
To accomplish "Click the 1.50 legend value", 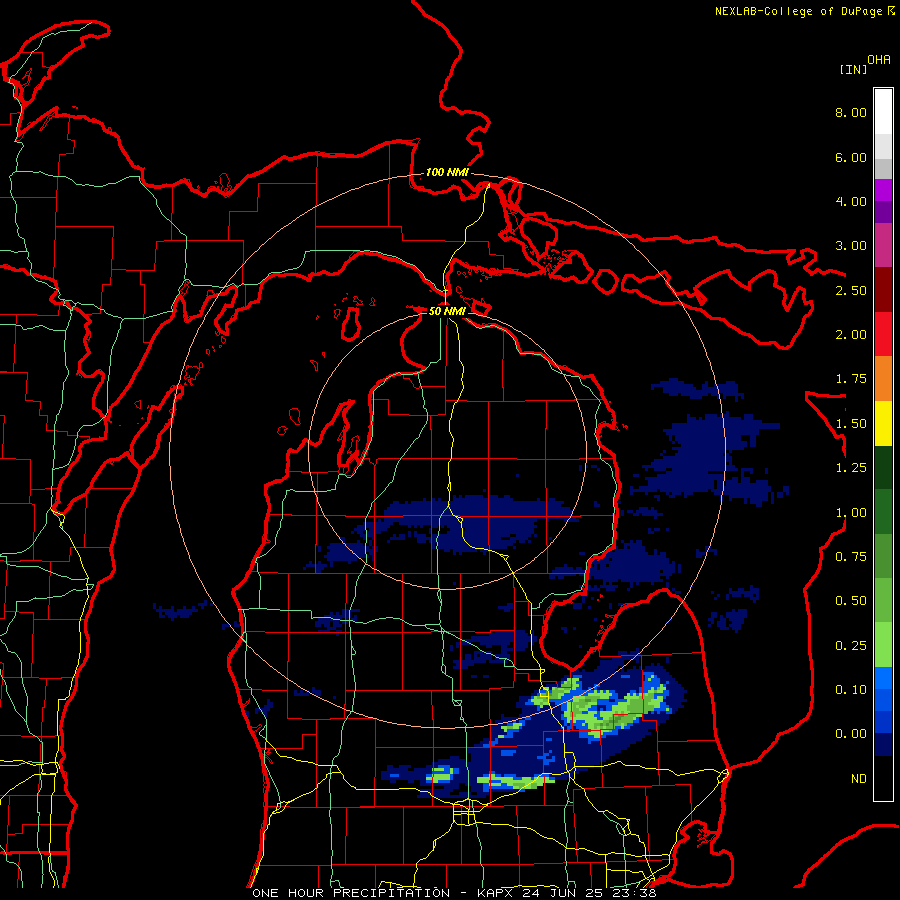I will pyautogui.click(x=851, y=424).
